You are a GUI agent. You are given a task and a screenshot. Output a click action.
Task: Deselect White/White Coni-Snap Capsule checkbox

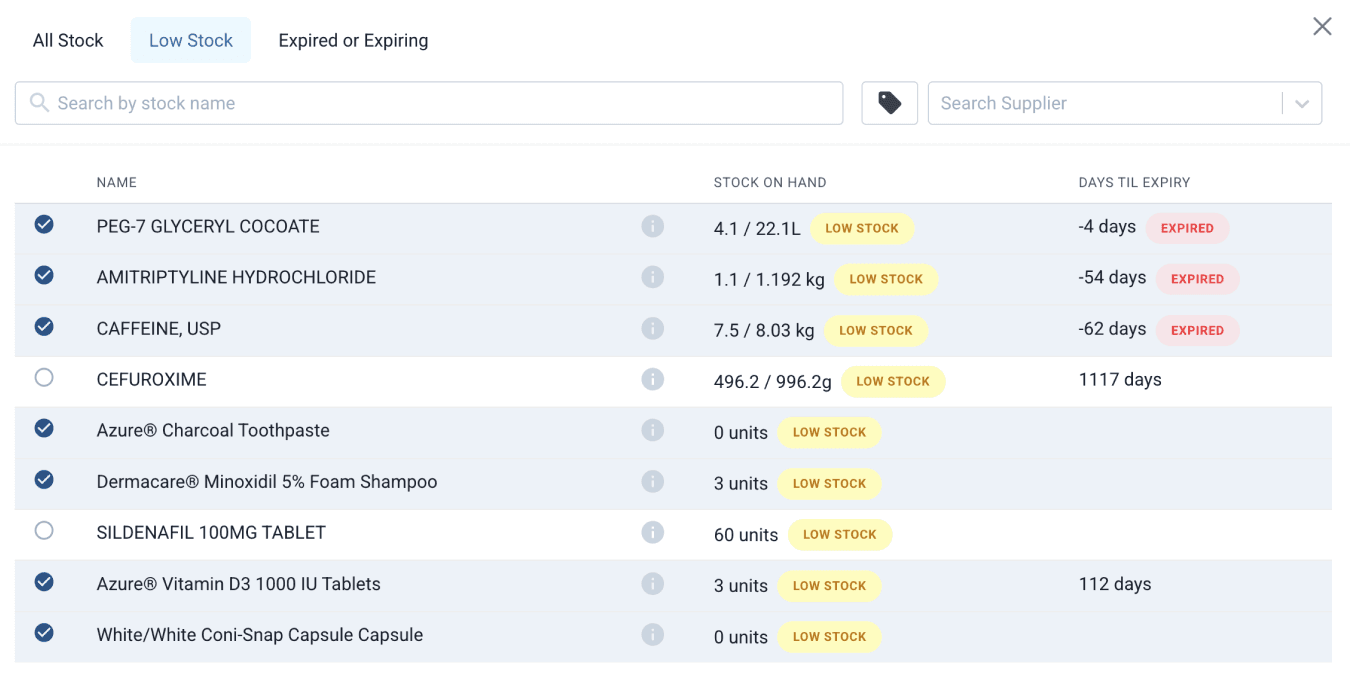click(x=44, y=633)
